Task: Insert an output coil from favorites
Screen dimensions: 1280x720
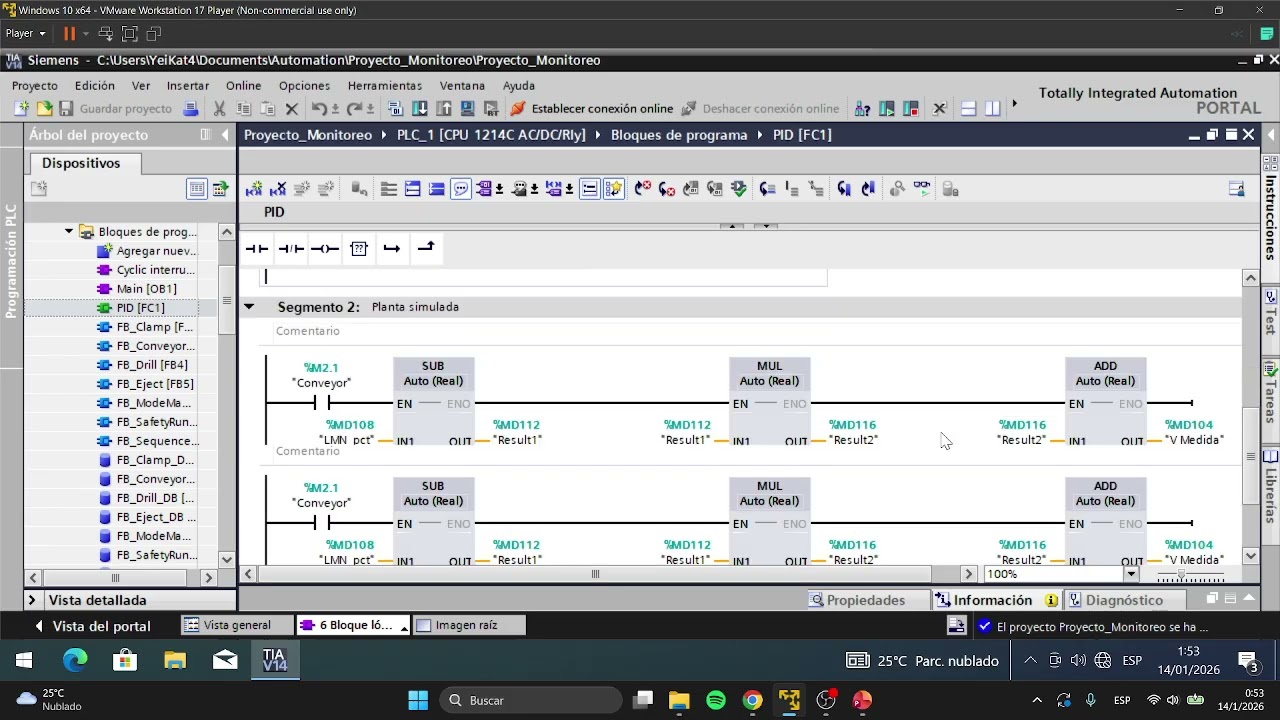Action: tap(324, 248)
